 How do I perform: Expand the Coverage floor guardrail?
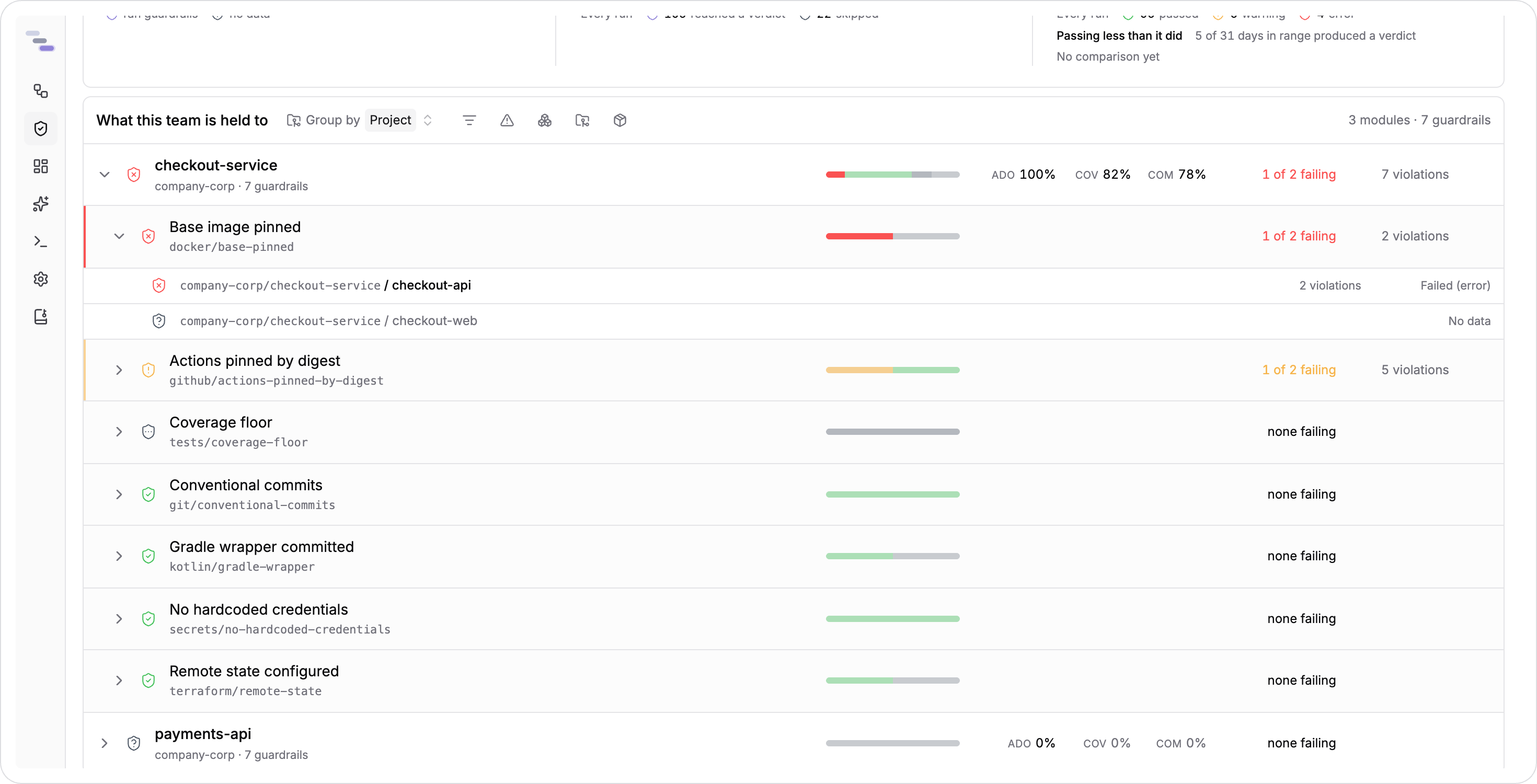[119, 431]
